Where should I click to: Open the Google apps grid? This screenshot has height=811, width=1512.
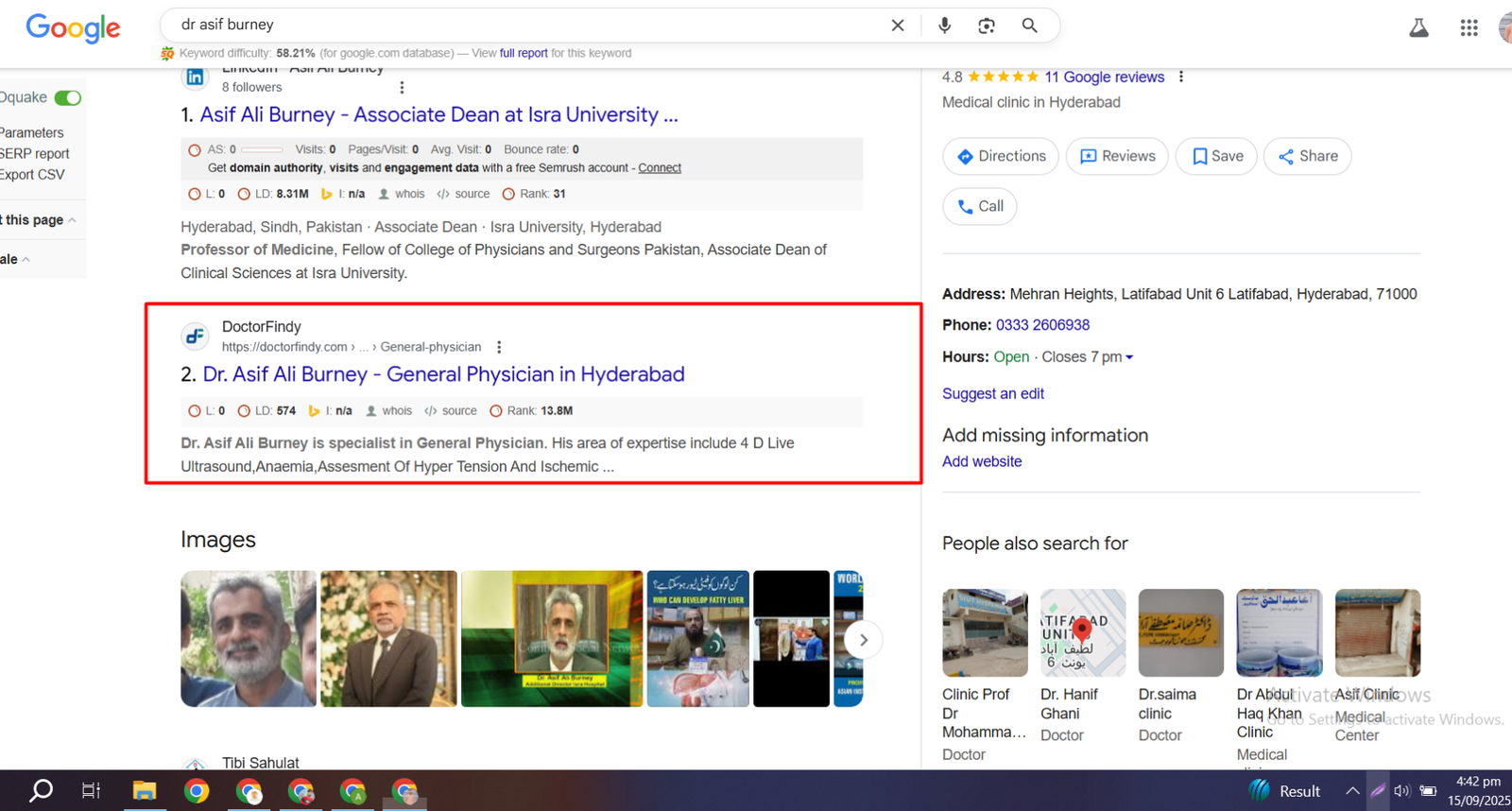tap(1469, 27)
